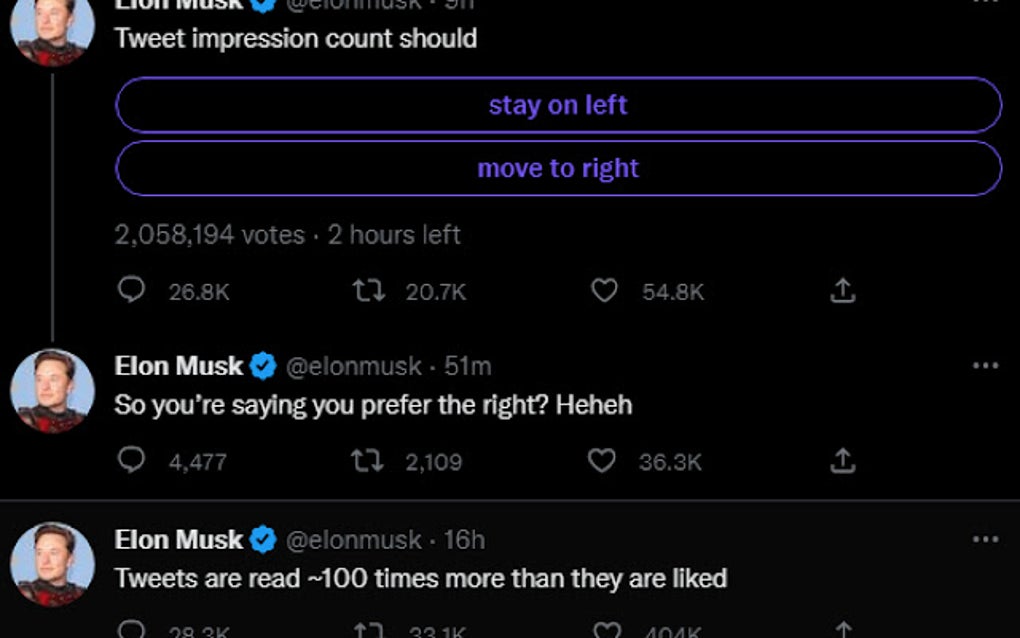Retweet the "prefer the right? Heheh" tweet
The height and width of the screenshot is (638, 1020).
(368, 461)
